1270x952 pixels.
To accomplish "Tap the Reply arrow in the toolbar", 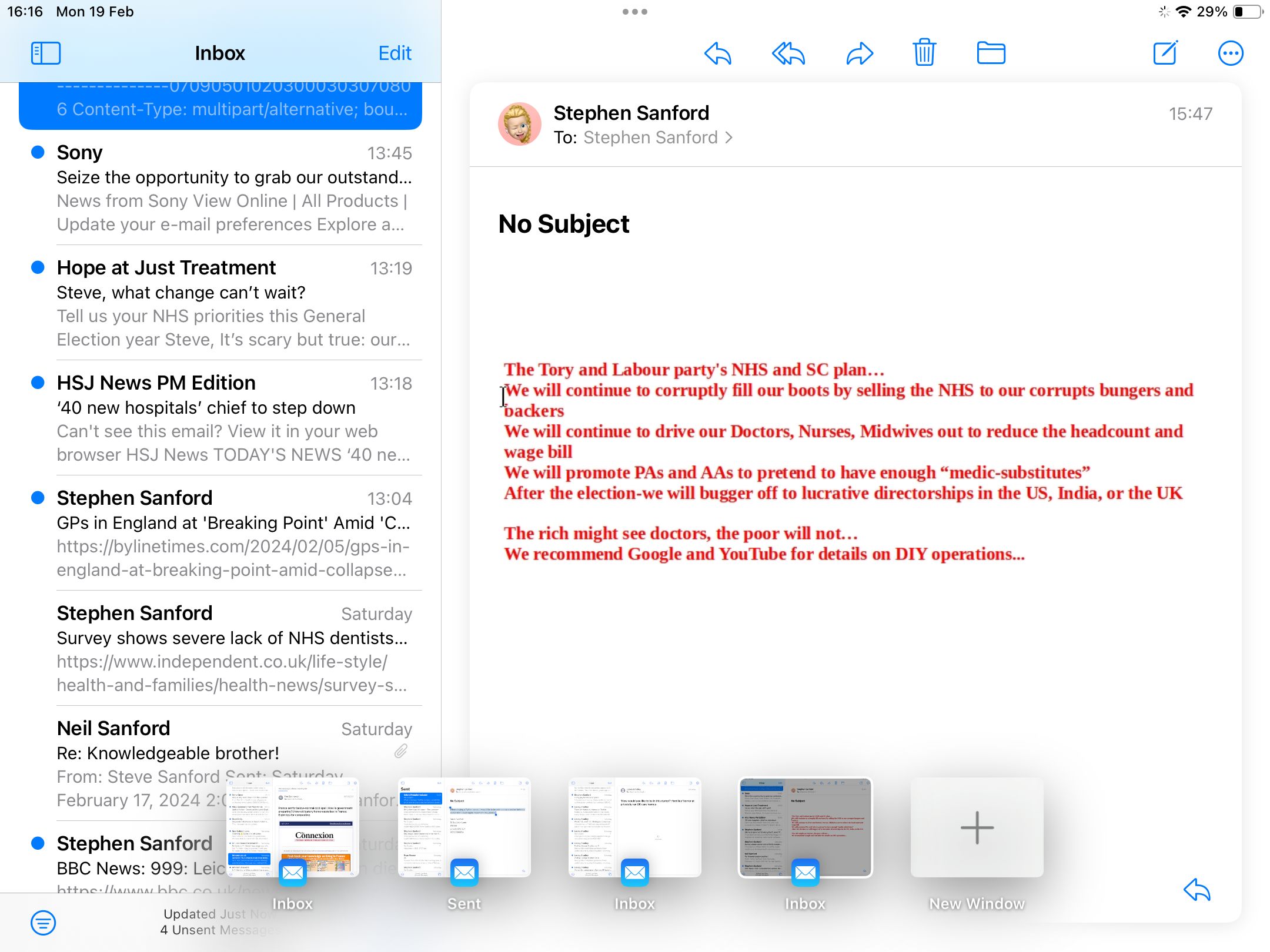I will pos(718,53).
